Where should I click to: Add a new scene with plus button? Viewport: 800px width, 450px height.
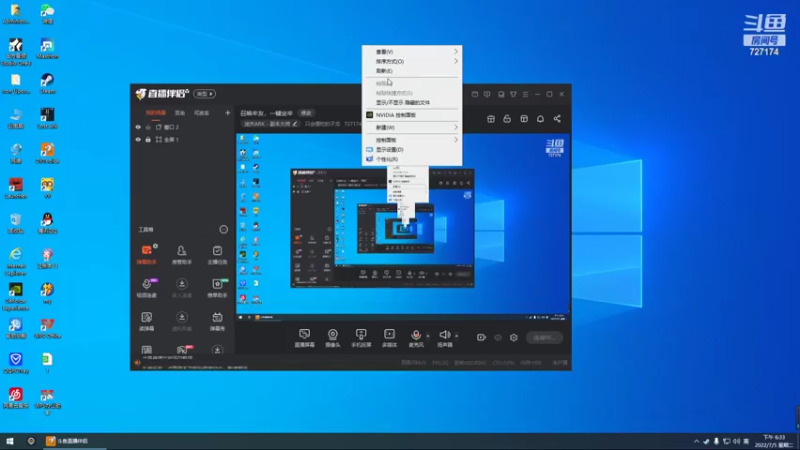(x=228, y=113)
